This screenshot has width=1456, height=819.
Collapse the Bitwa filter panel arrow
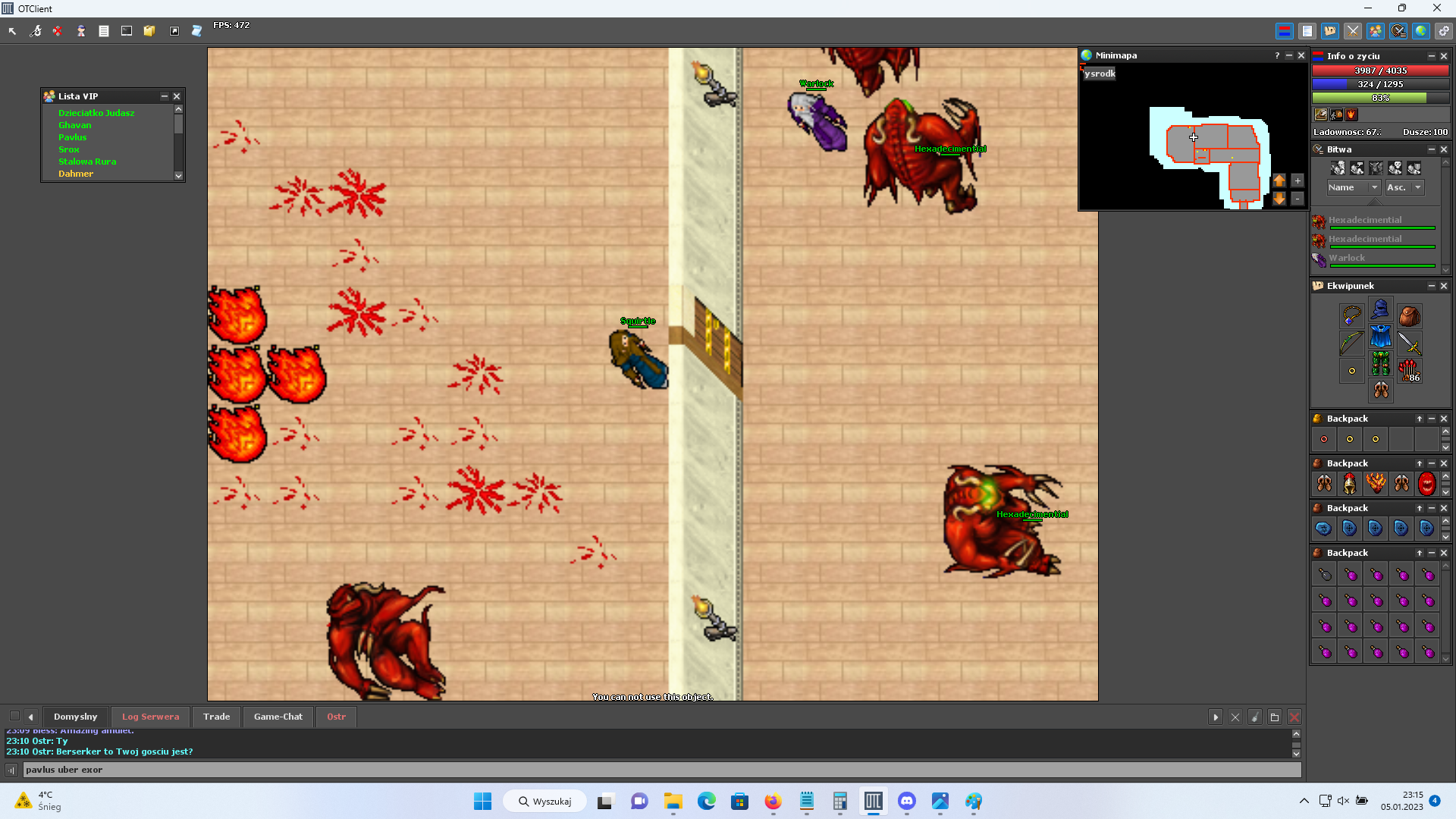1375,202
